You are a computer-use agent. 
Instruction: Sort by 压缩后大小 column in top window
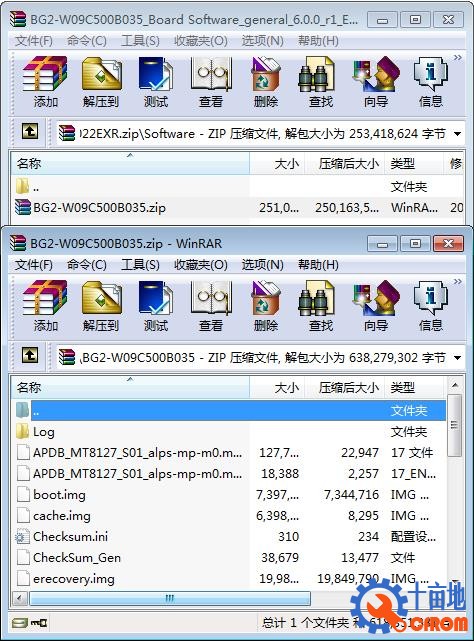click(344, 164)
